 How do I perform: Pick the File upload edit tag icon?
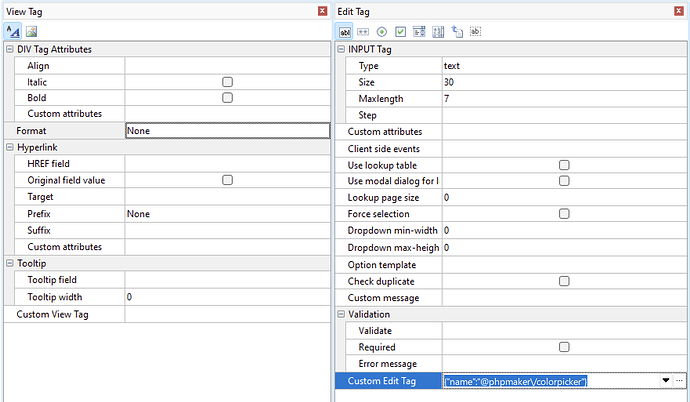[457, 31]
